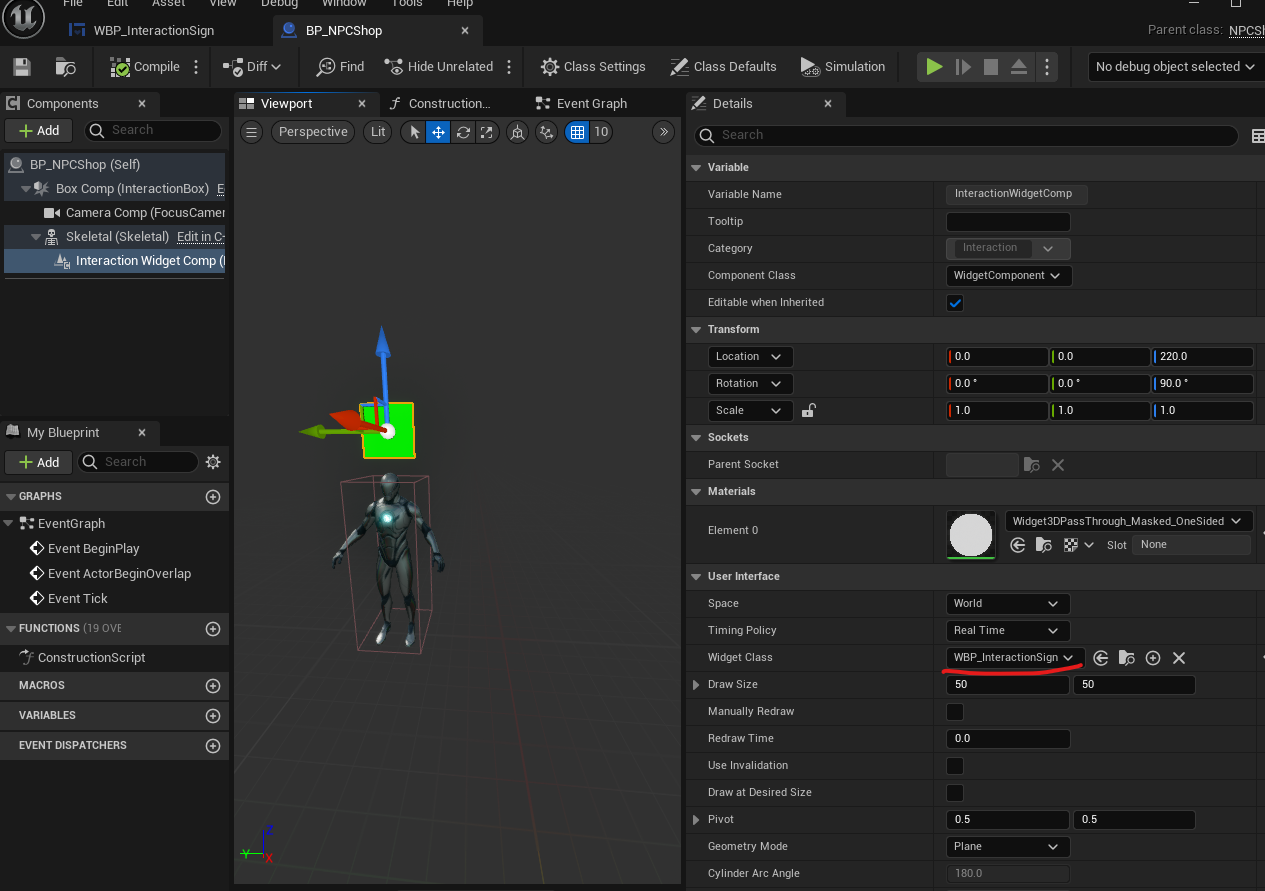Screen dimensions: 1265x891
Task: Click Browse to asset in Content Browser icon
Action: [x=66, y=67]
